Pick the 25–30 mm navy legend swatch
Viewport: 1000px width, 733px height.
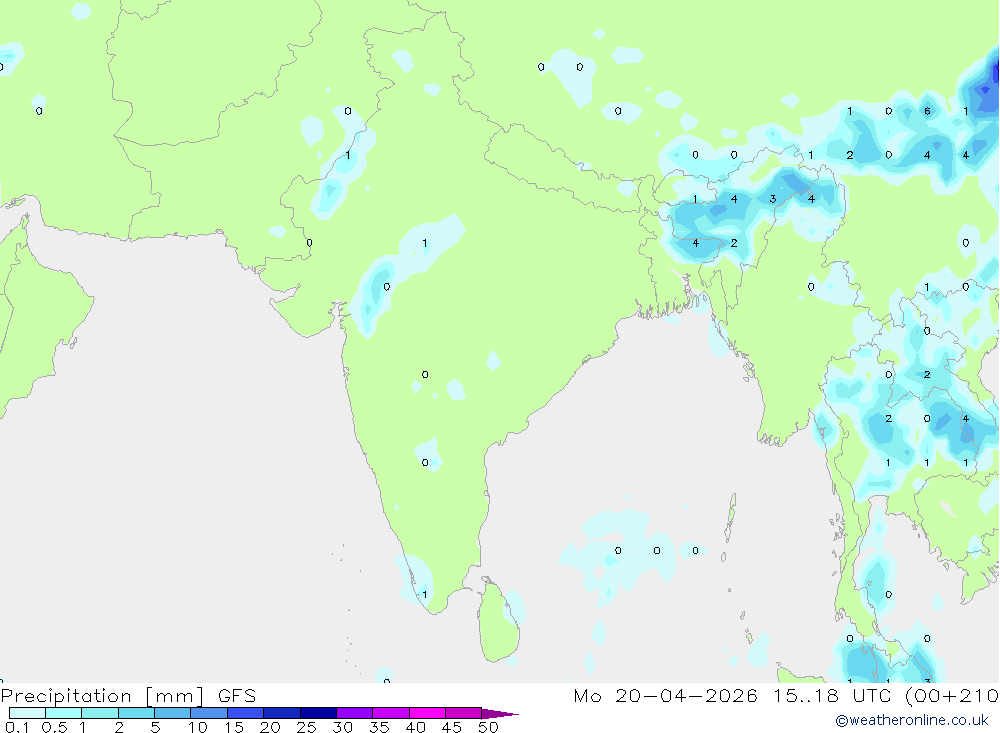(x=318, y=713)
